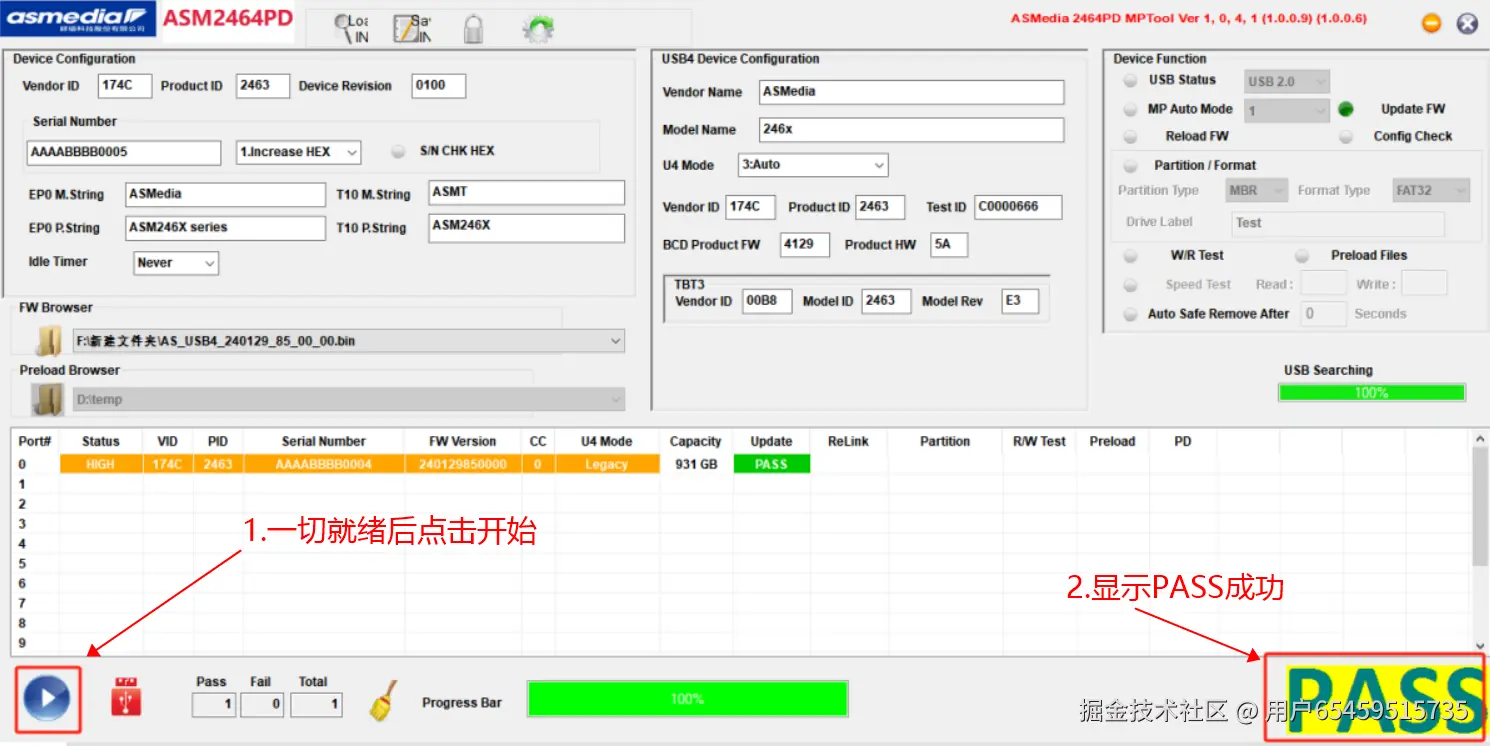
Task: Click the Model Name field 246x
Action: 911,130
